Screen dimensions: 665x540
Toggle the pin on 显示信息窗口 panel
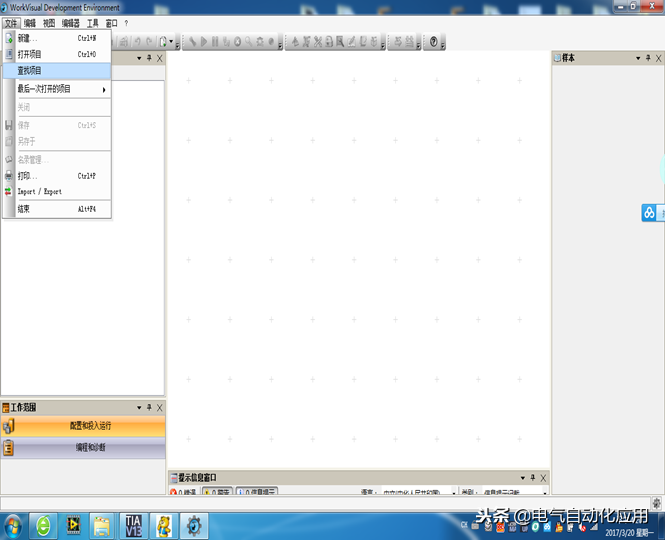[533, 478]
